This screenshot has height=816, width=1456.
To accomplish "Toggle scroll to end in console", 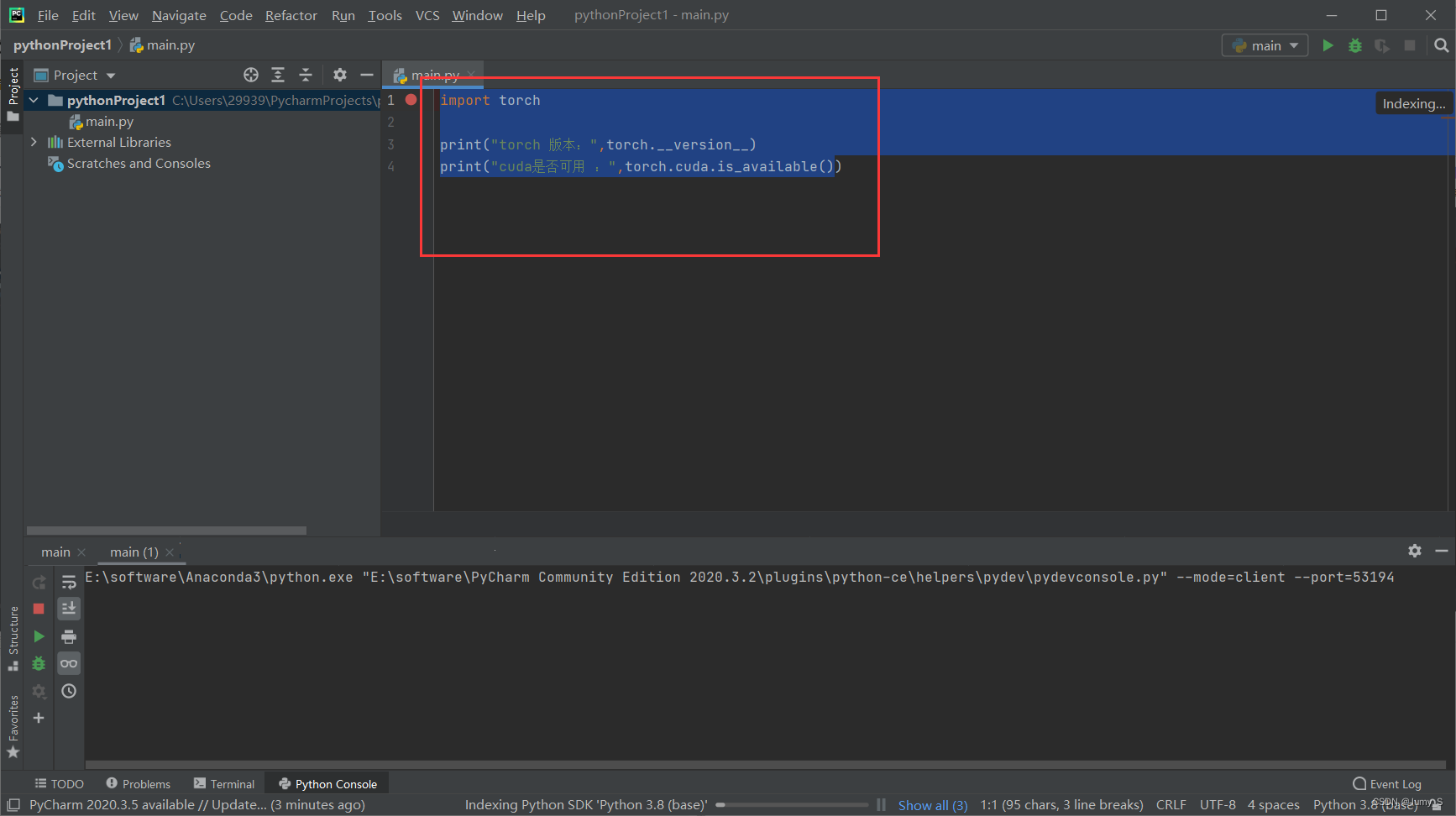I will click(x=69, y=609).
